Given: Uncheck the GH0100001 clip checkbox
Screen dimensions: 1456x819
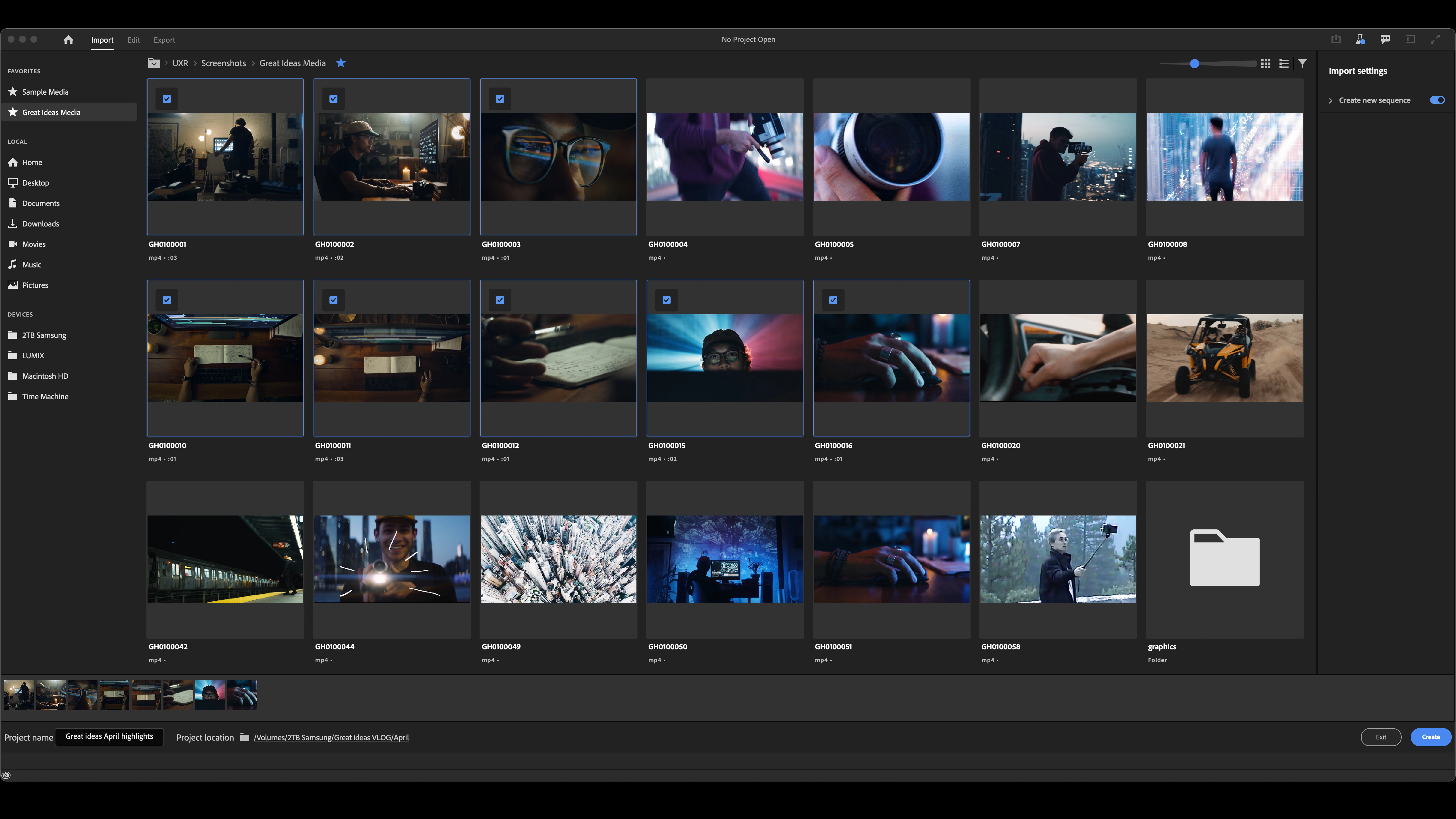Looking at the screenshot, I should tap(167, 99).
